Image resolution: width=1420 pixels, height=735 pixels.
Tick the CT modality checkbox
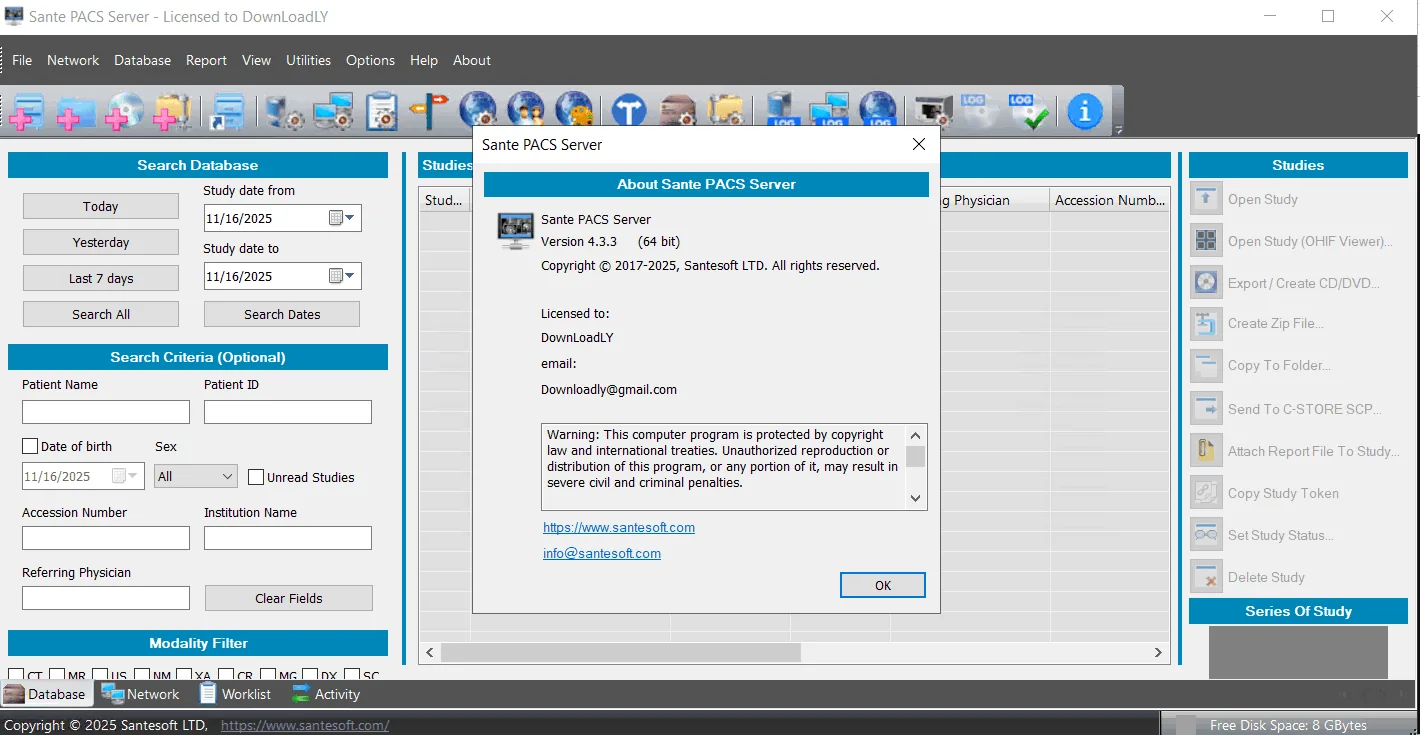point(16,676)
